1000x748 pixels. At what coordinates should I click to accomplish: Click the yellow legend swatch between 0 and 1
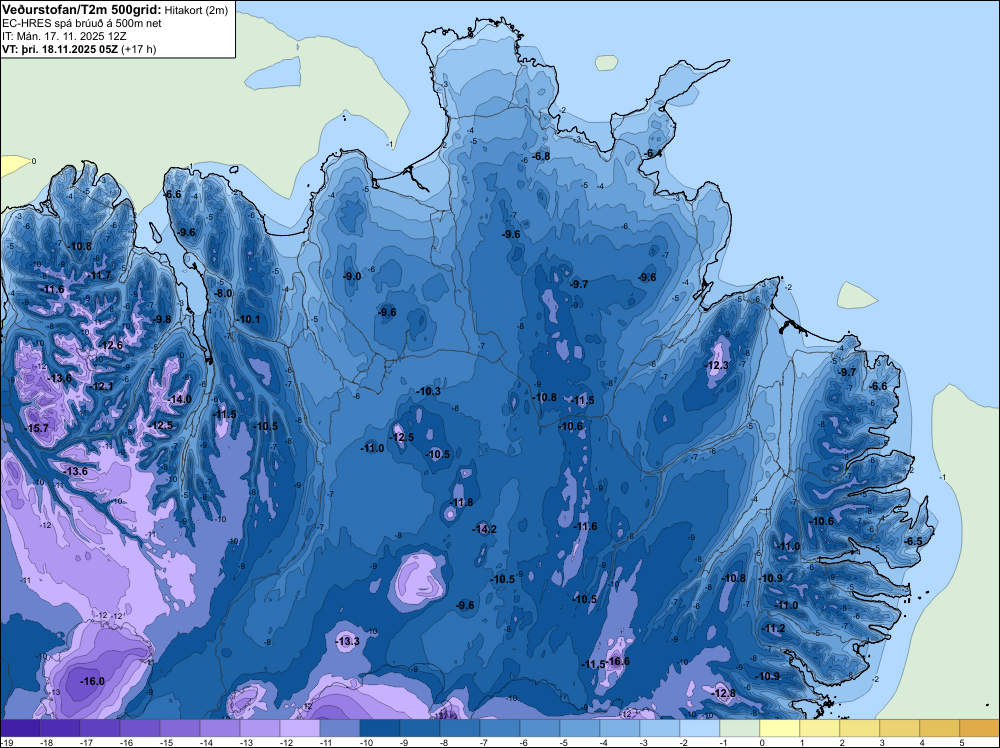click(779, 728)
